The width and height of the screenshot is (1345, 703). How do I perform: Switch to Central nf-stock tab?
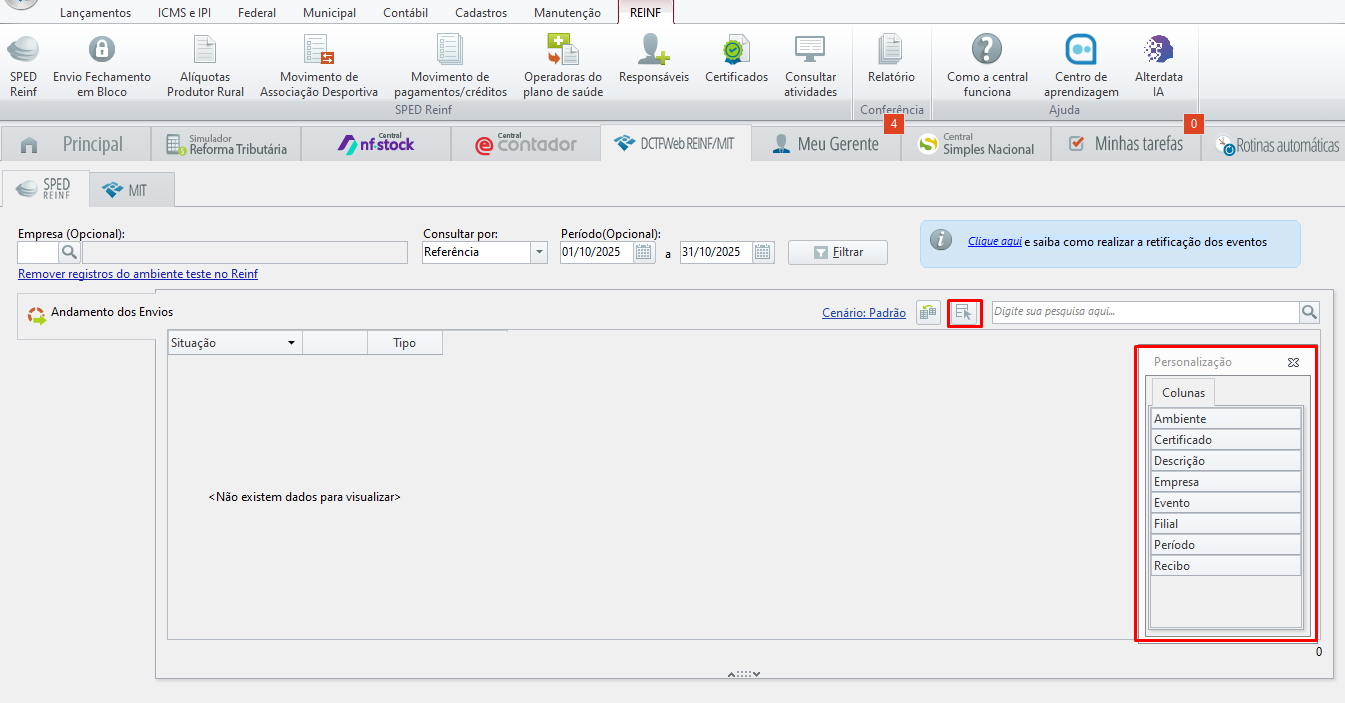tap(375, 144)
